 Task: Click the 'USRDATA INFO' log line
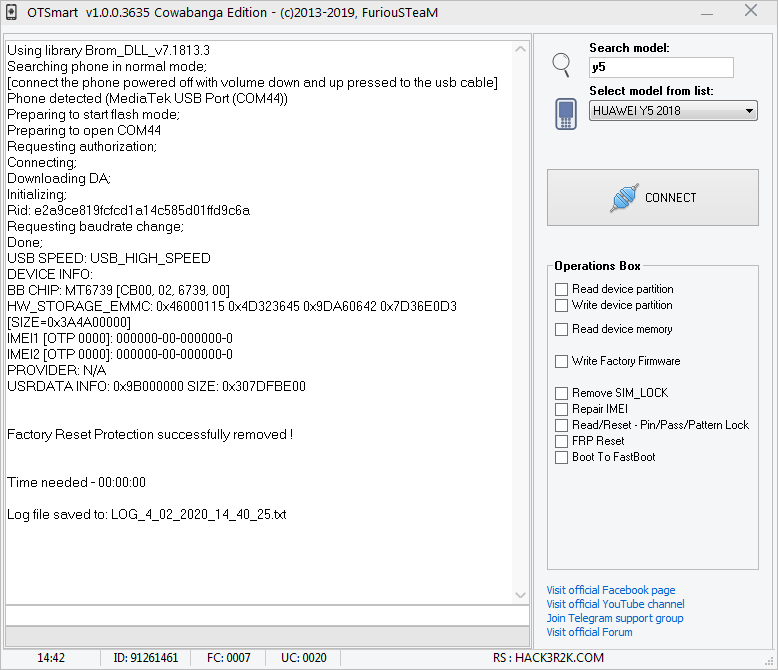click(x=156, y=387)
